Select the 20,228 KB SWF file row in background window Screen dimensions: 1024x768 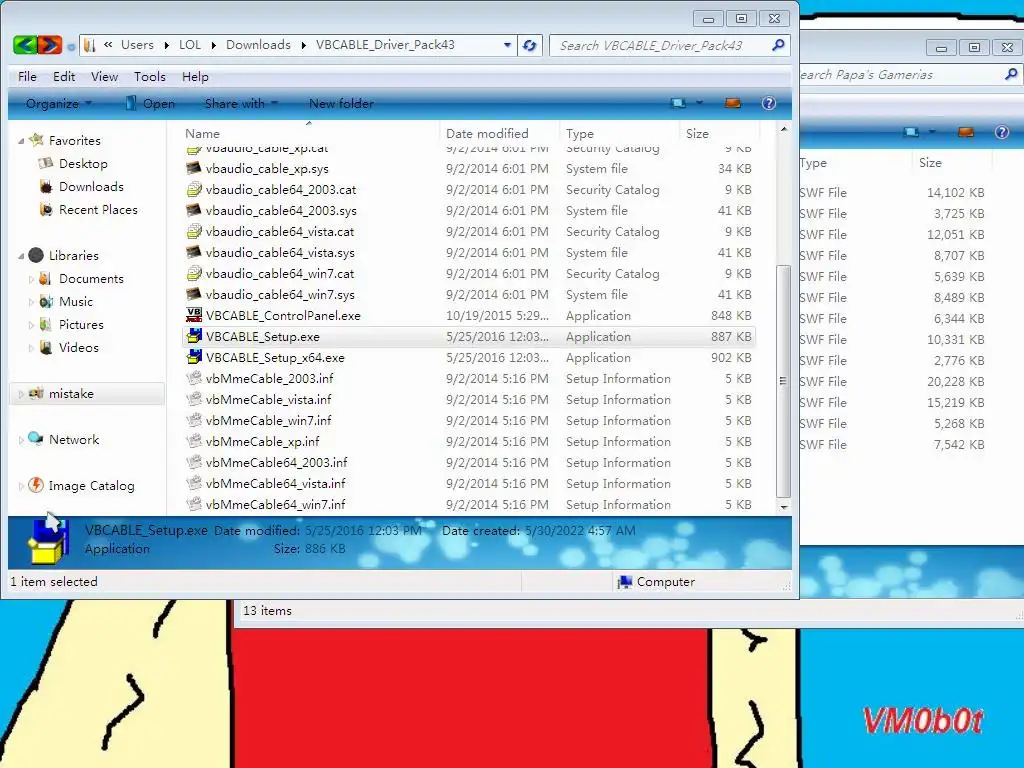[x=895, y=381]
